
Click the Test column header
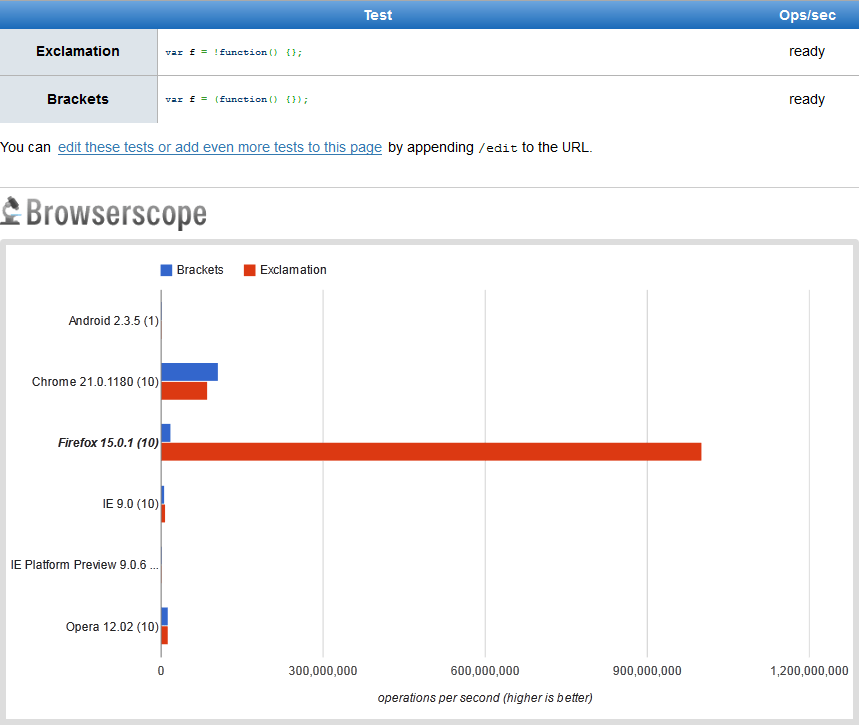378,15
